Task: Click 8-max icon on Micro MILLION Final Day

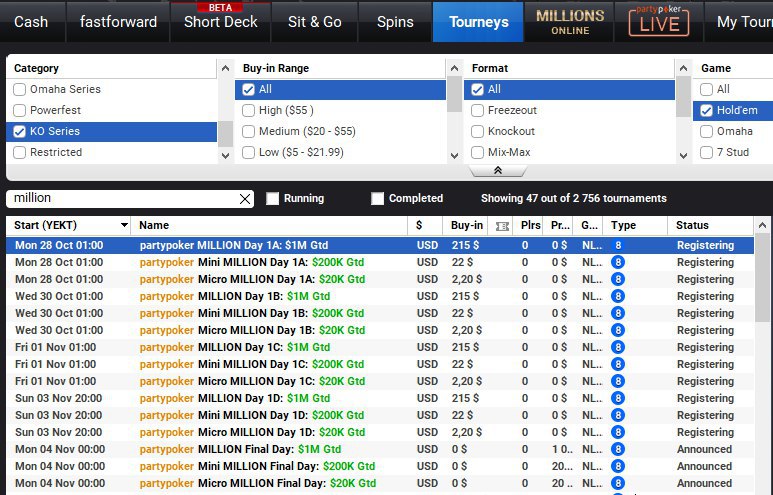Action: [x=618, y=483]
